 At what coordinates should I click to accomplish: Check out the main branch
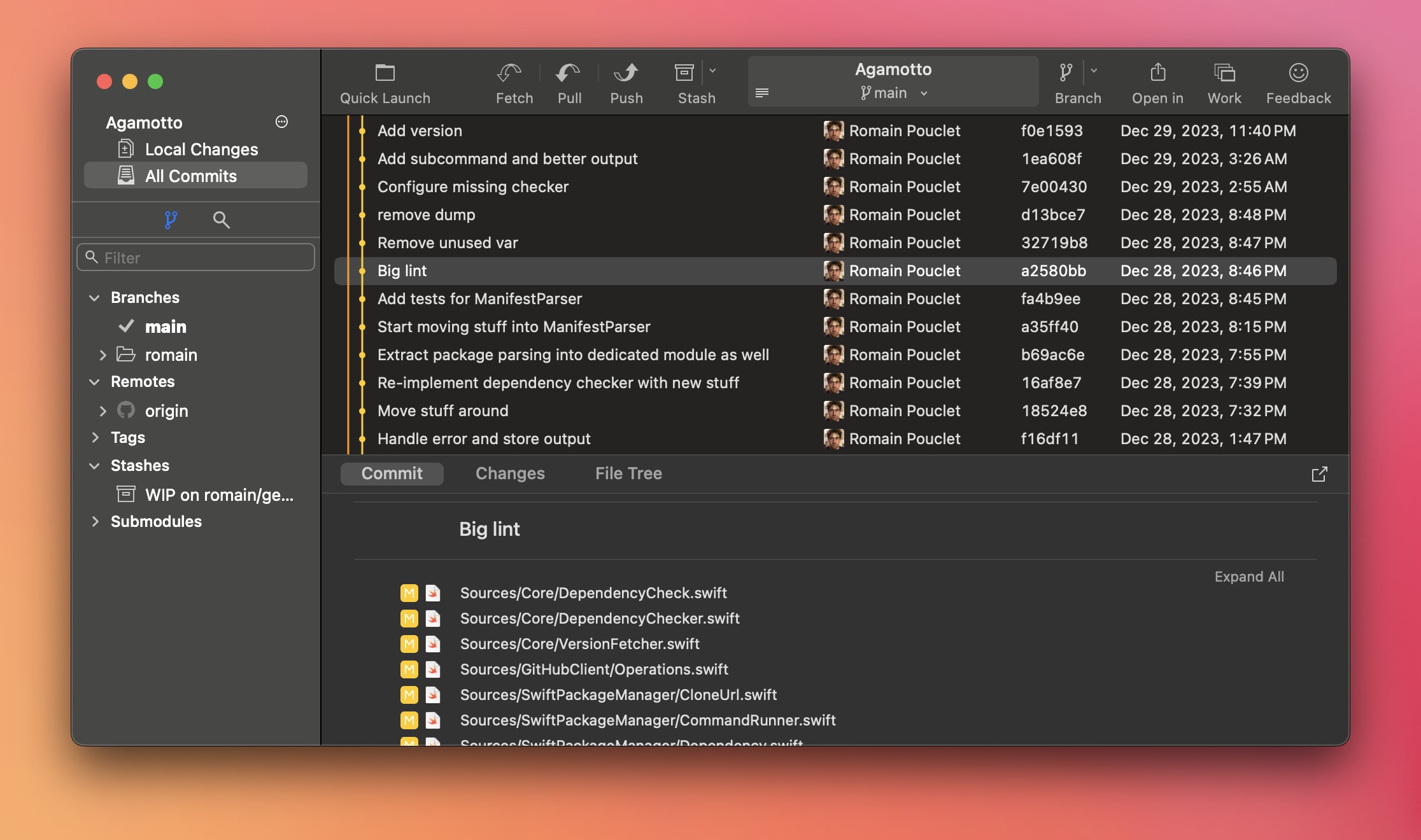click(x=166, y=327)
